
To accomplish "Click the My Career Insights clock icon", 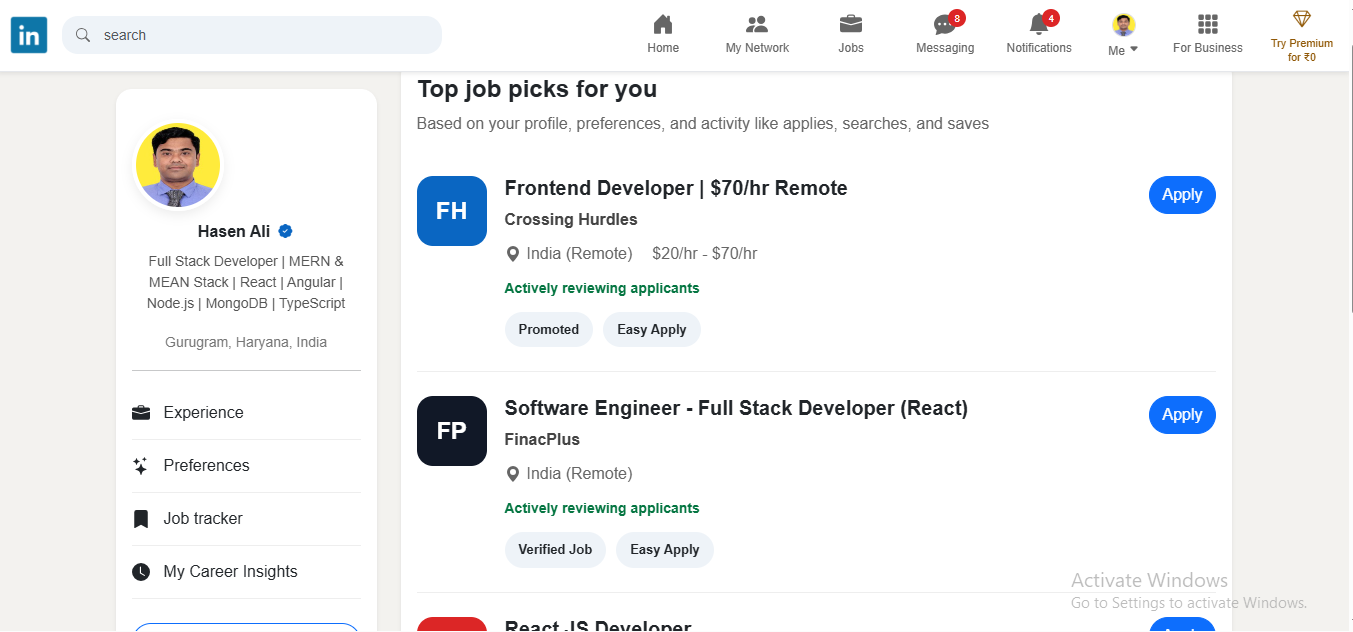I will pyautogui.click(x=141, y=571).
